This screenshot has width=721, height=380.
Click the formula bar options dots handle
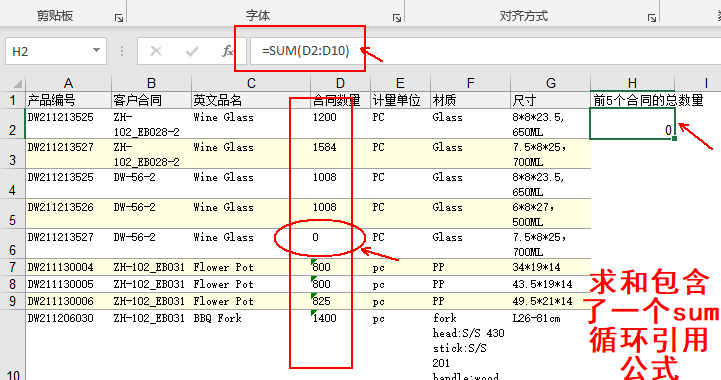pos(122,51)
